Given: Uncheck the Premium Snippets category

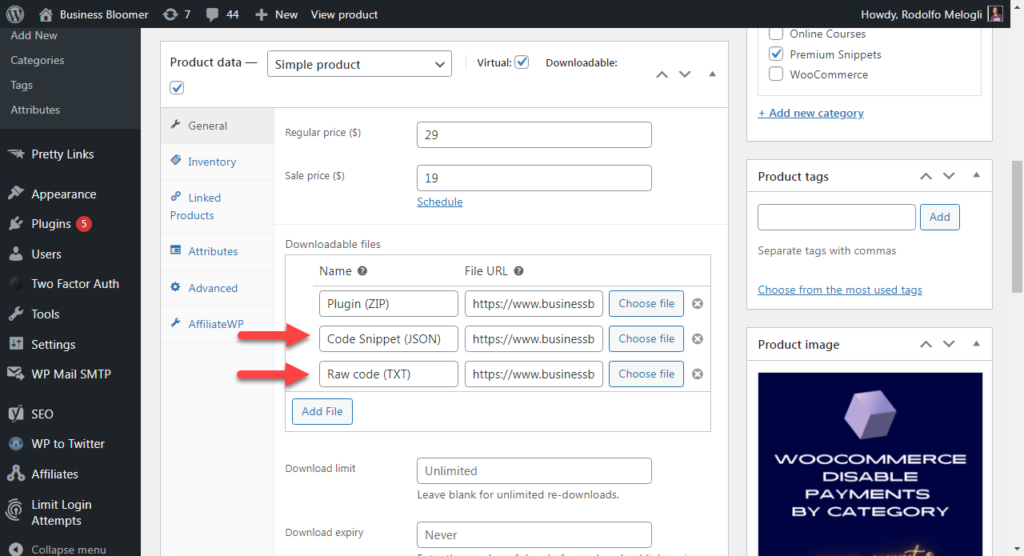Looking at the screenshot, I should 776,54.
